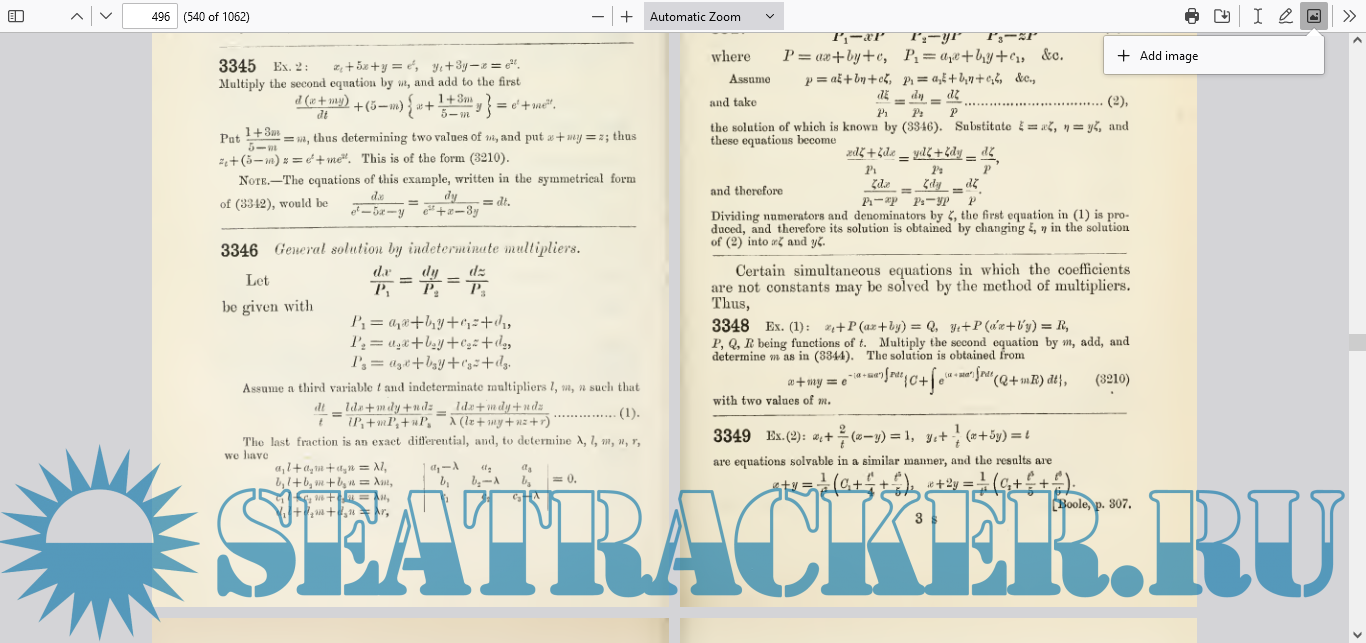Screen dimensions: 1366x643
Task: Open the Automatic Zoom dropdown
Action: 713,16
